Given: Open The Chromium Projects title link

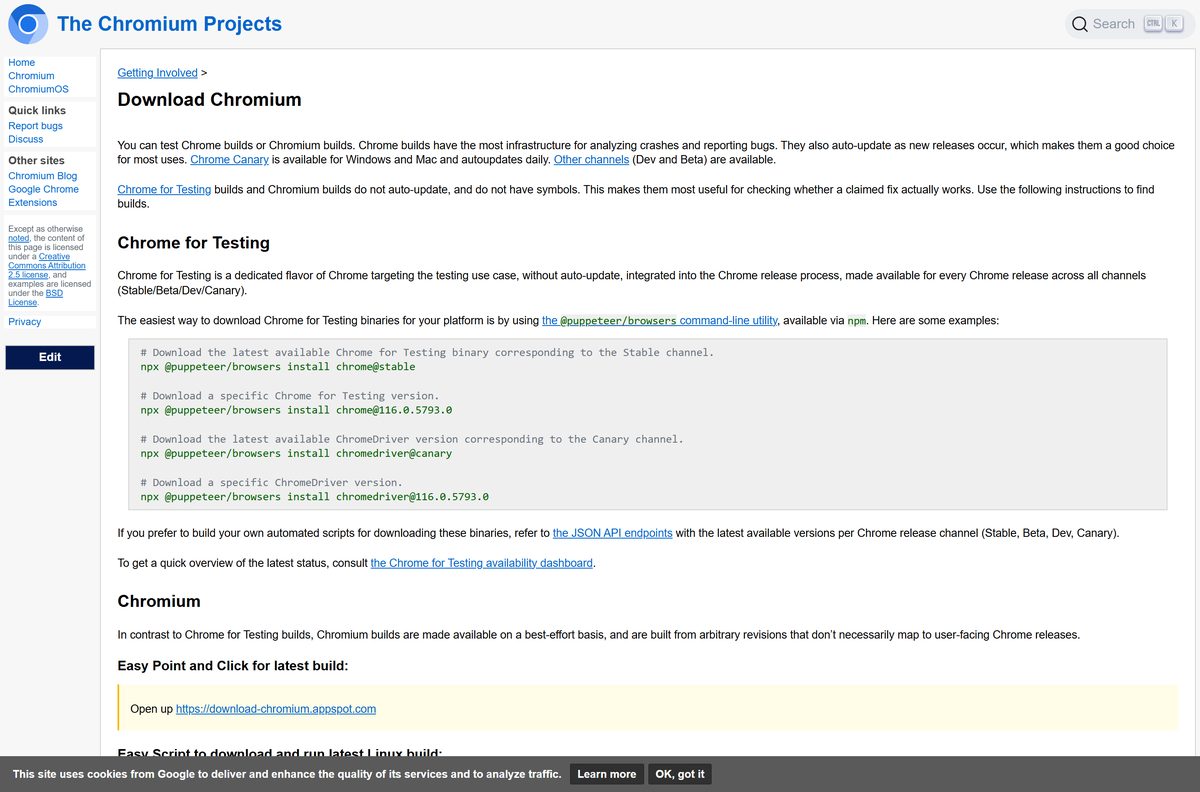Looking at the screenshot, I should pos(169,24).
